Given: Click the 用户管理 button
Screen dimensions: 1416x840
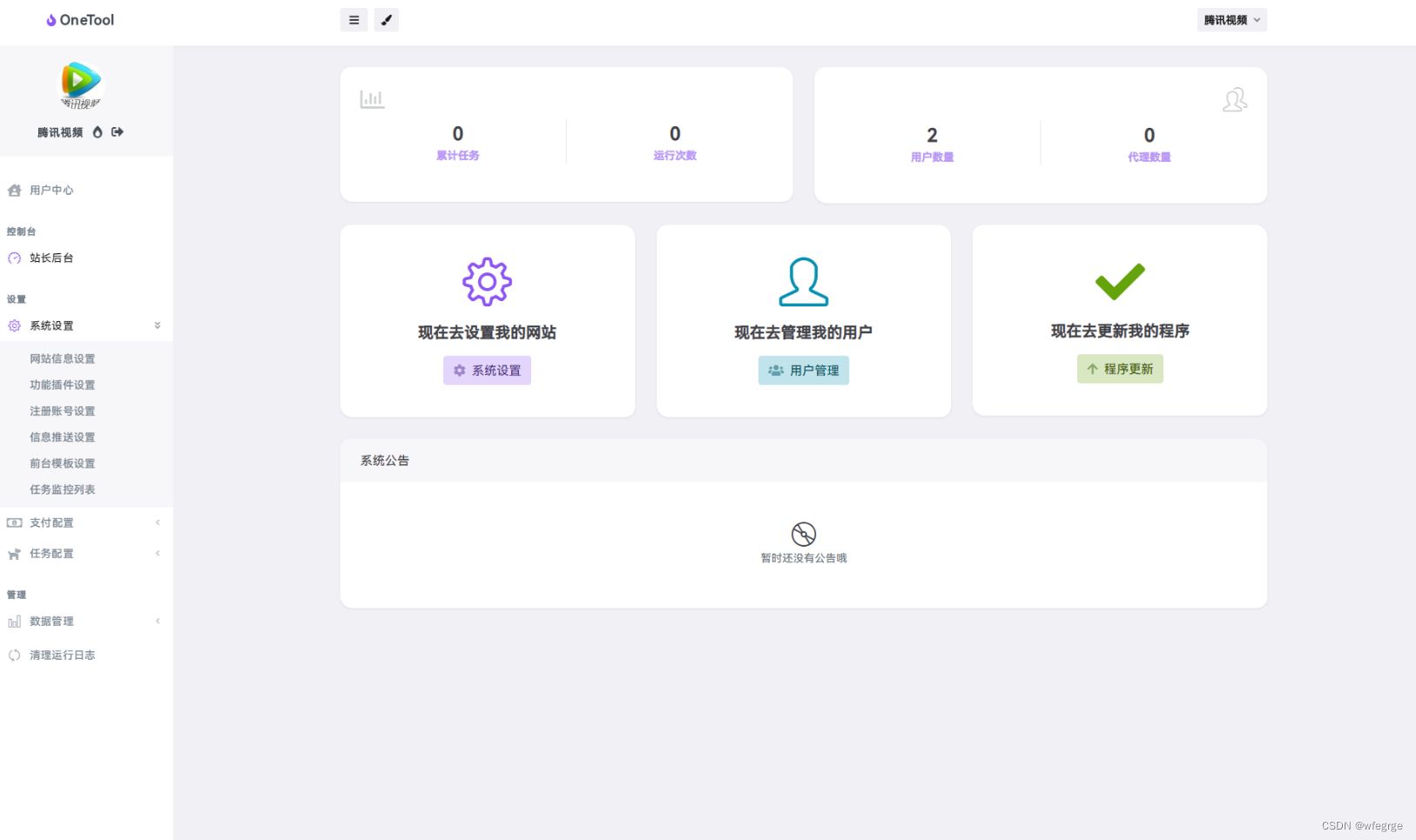Looking at the screenshot, I should [x=803, y=370].
